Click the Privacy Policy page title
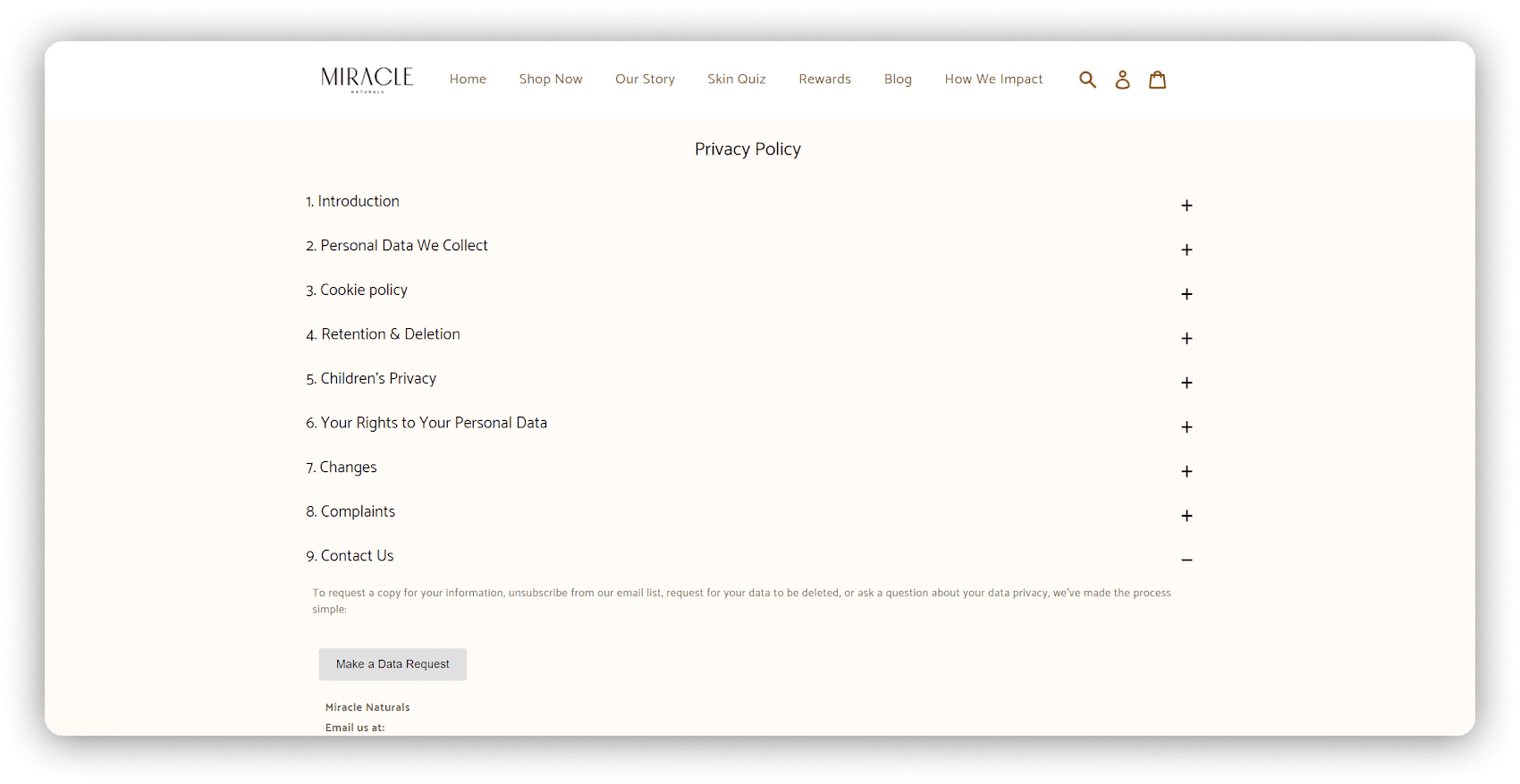Screen dimensions: 1520x784 point(747,149)
